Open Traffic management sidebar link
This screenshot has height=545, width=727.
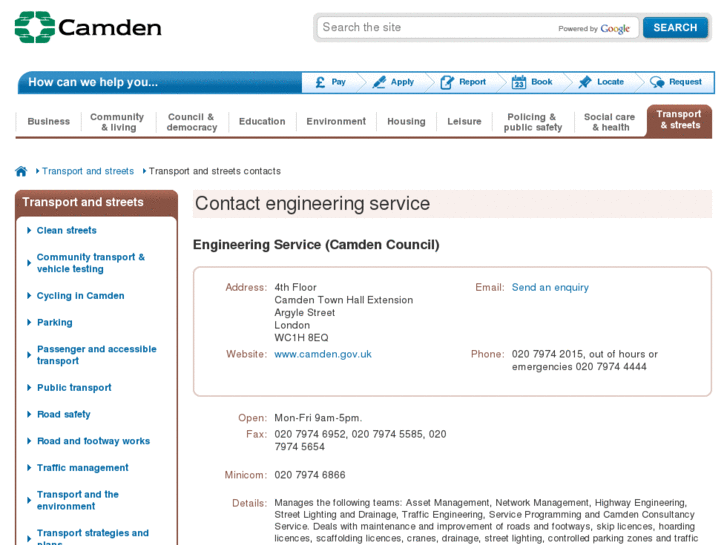(83, 468)
